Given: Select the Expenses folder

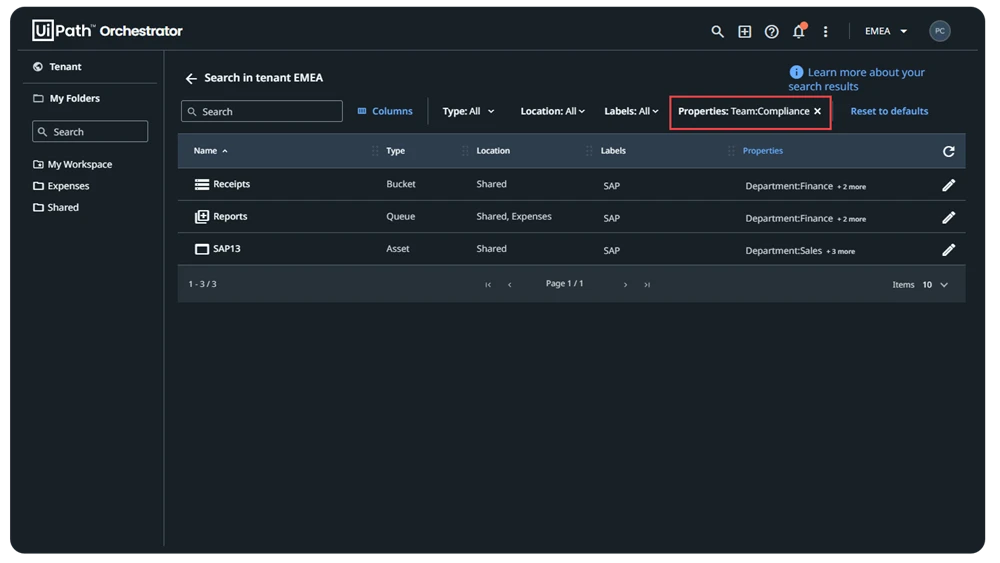Looking at the screenshot, I should pos(61,186).
